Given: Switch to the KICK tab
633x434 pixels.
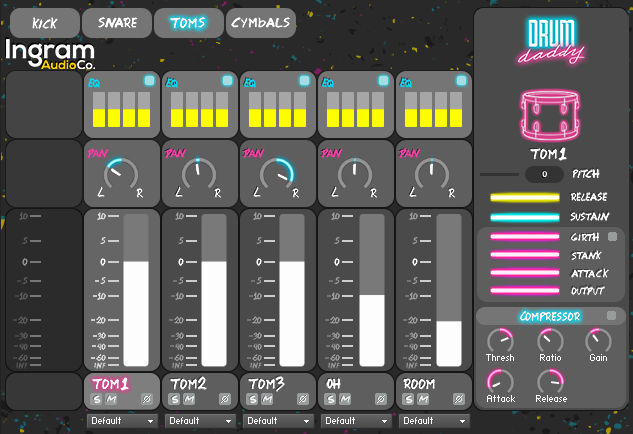Looking at the screenshot, I should [x=43, y=22].
